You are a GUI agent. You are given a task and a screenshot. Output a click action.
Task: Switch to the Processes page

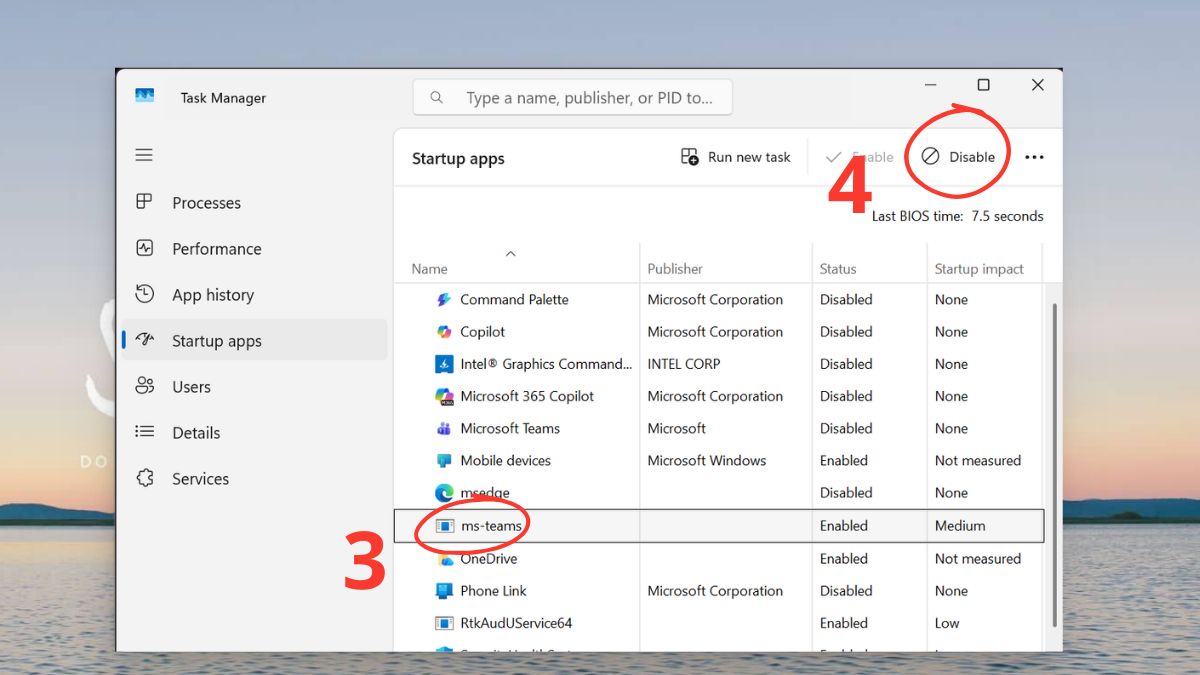click(x=206, y=203)
